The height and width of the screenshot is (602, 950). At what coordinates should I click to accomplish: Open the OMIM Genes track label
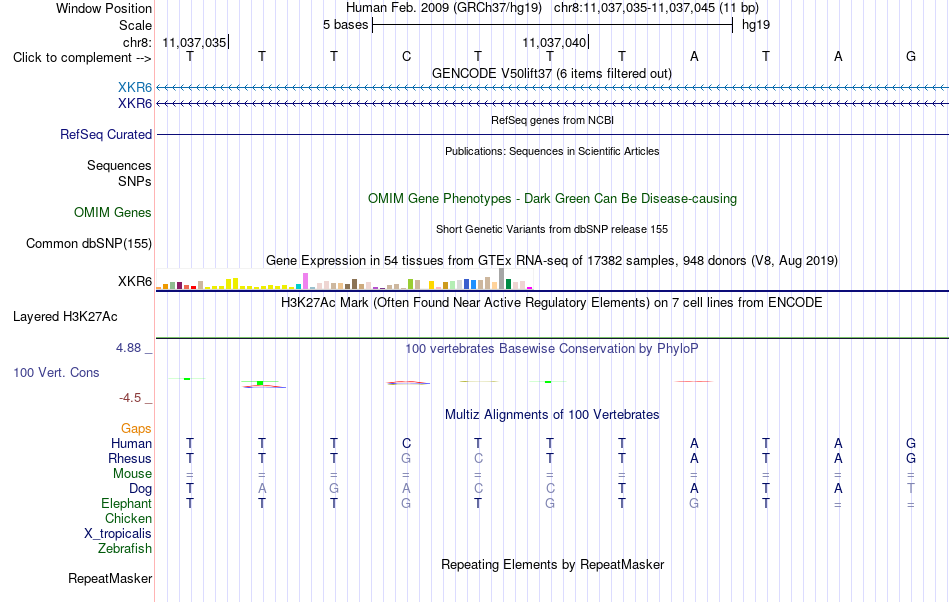[112, 213]
